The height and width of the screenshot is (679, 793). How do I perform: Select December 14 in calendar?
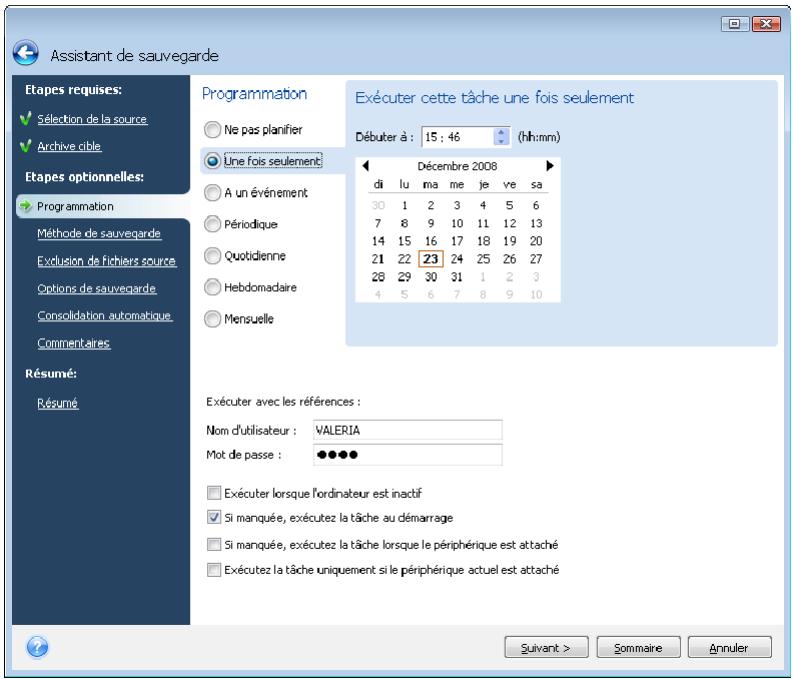tap(378, 241)
